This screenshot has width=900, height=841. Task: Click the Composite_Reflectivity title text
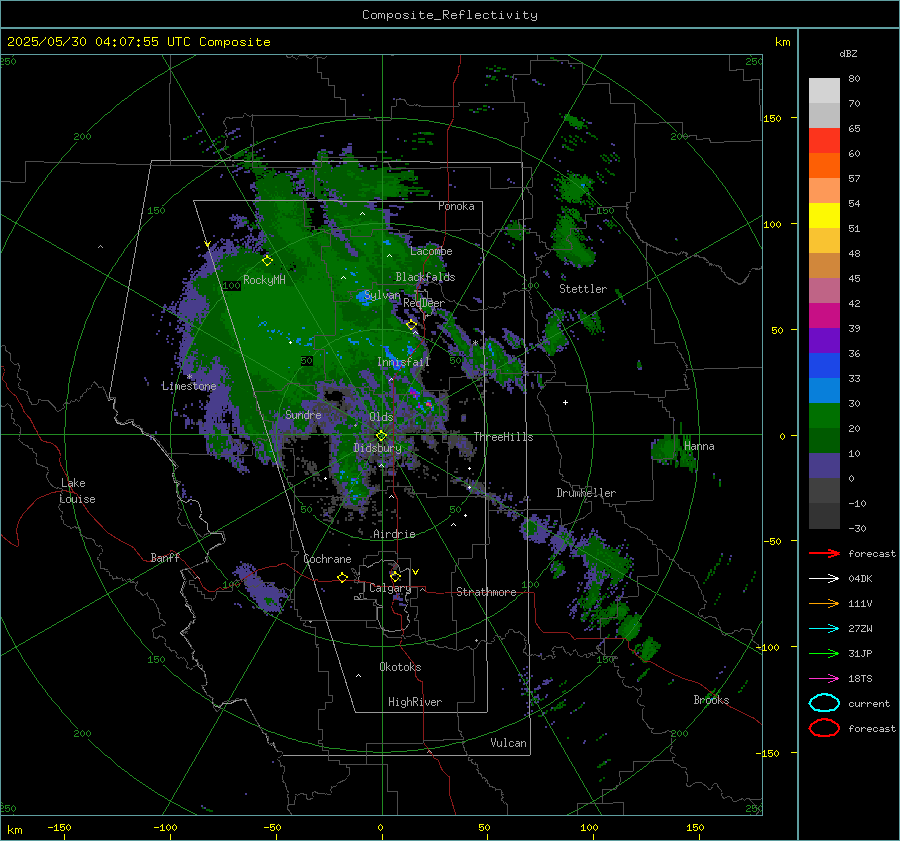(449, 15)
